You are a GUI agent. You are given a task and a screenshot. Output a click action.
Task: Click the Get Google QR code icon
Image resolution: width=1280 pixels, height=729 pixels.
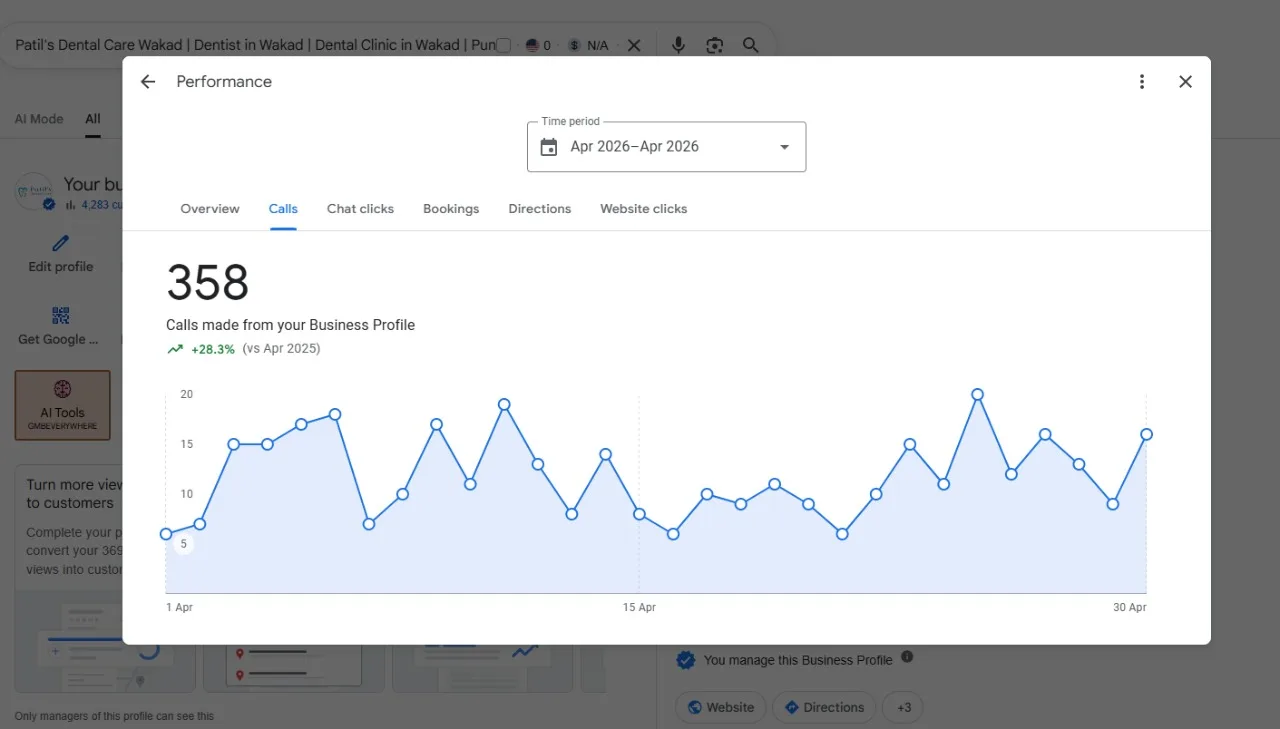coord(61,316)
